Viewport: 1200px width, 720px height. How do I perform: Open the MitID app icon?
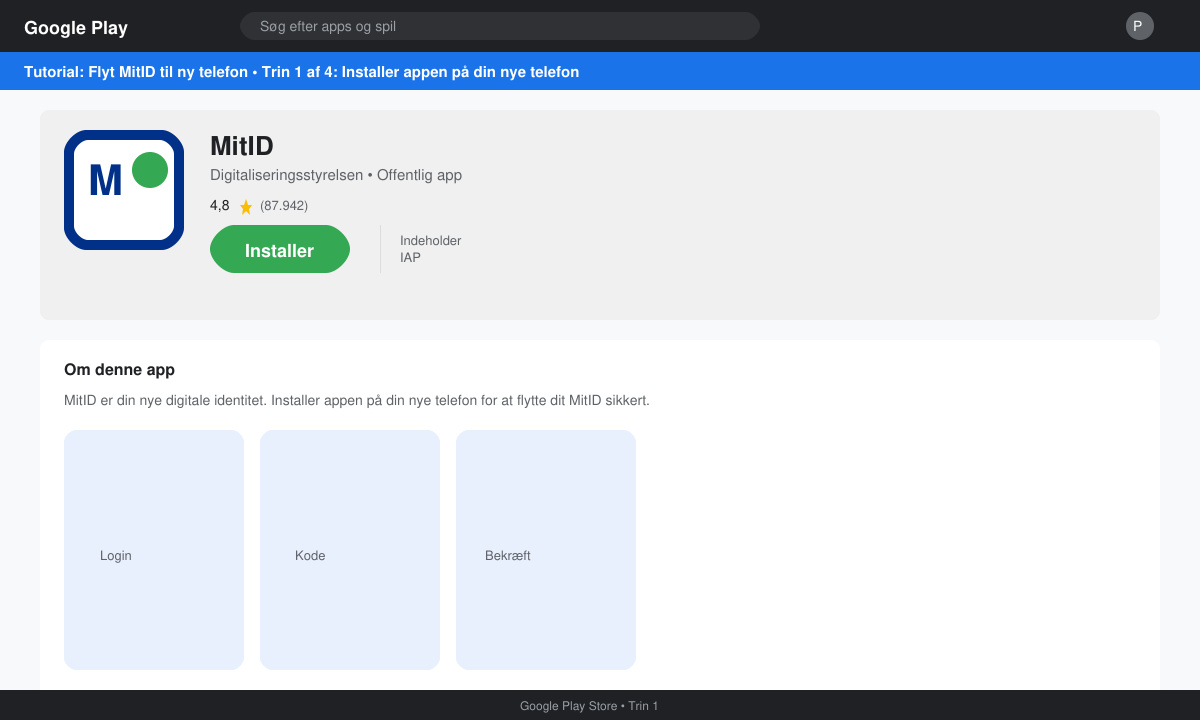pyautogui.click(x=124, y=190)
